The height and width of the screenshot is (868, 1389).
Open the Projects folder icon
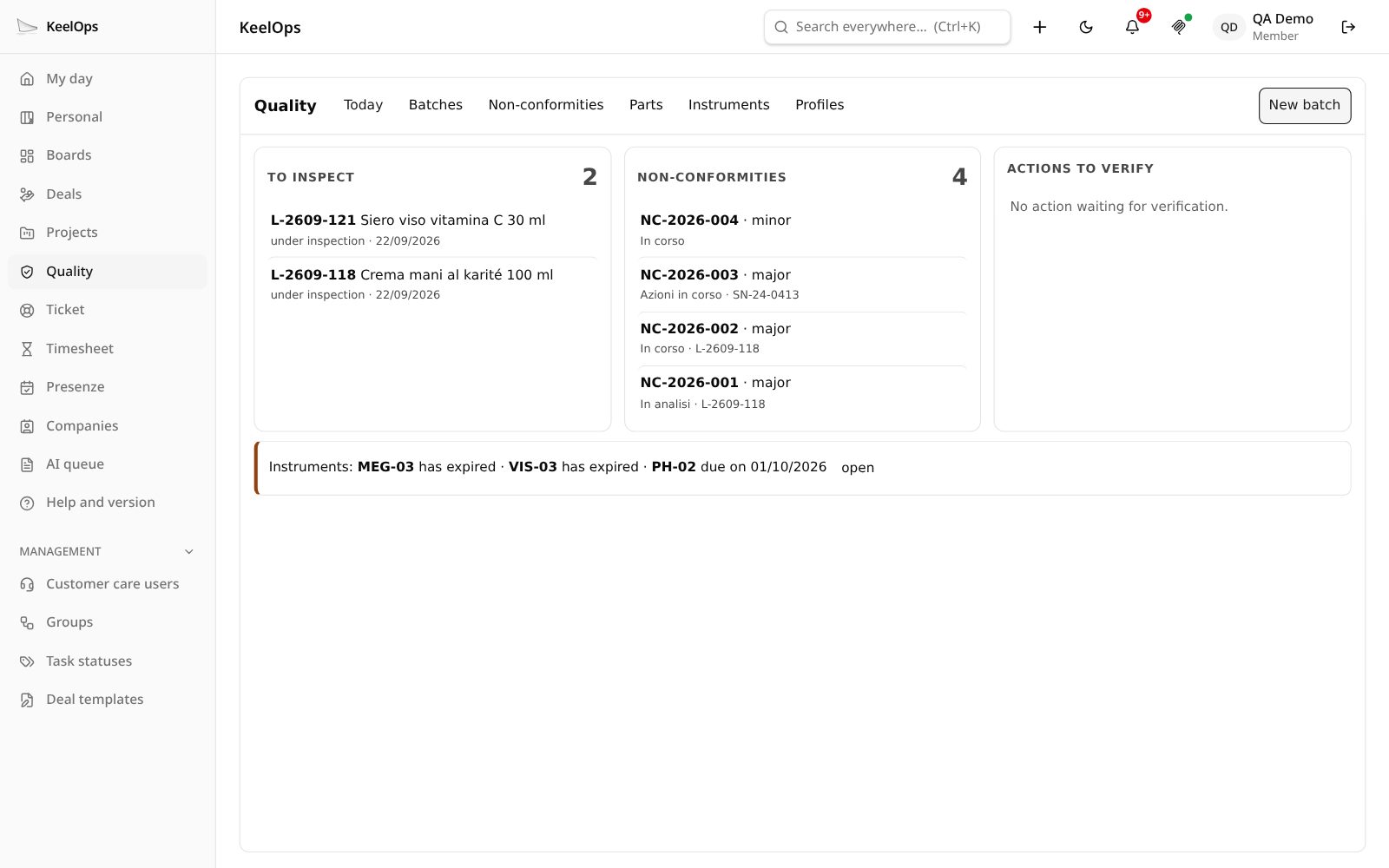(x=27, y=233)
